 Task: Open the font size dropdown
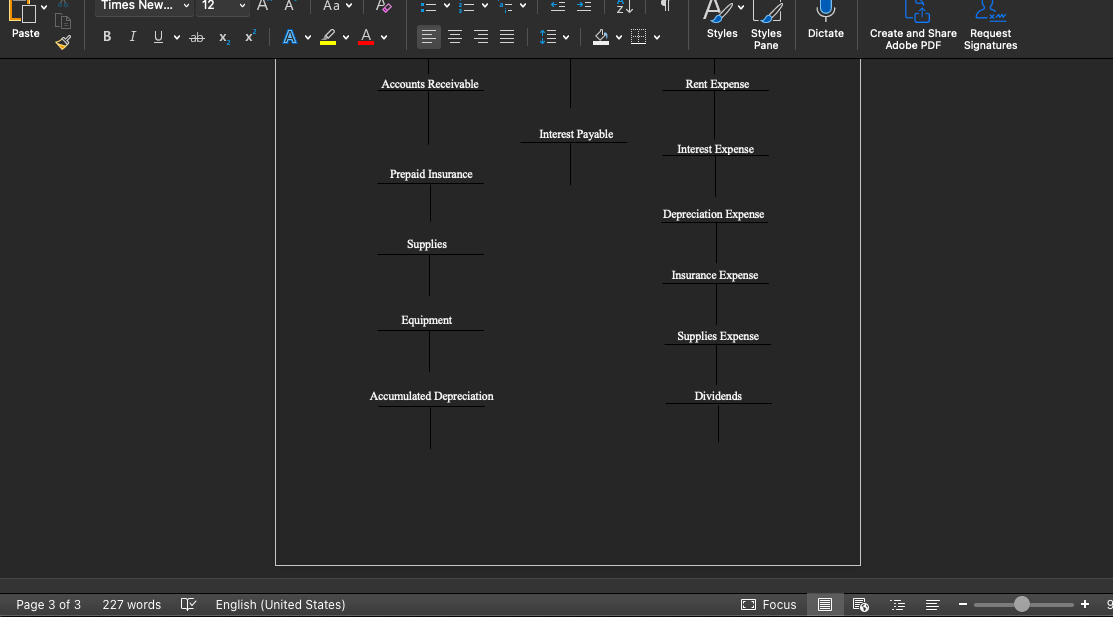click(x=242, y=6)
